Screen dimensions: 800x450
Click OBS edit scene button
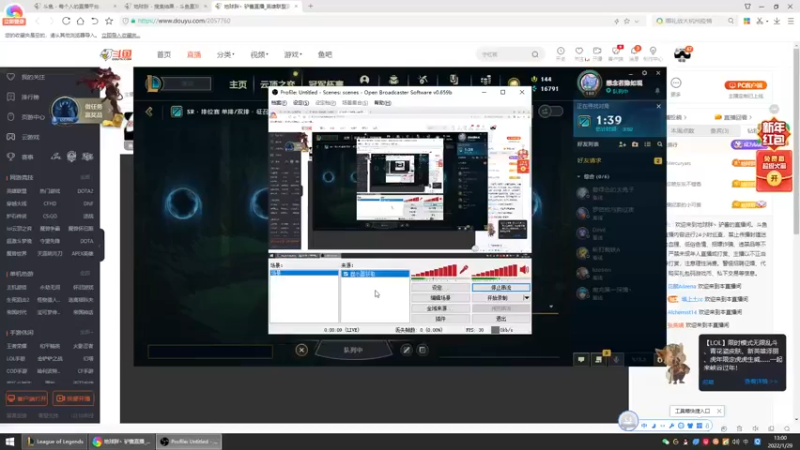[440, 297]
